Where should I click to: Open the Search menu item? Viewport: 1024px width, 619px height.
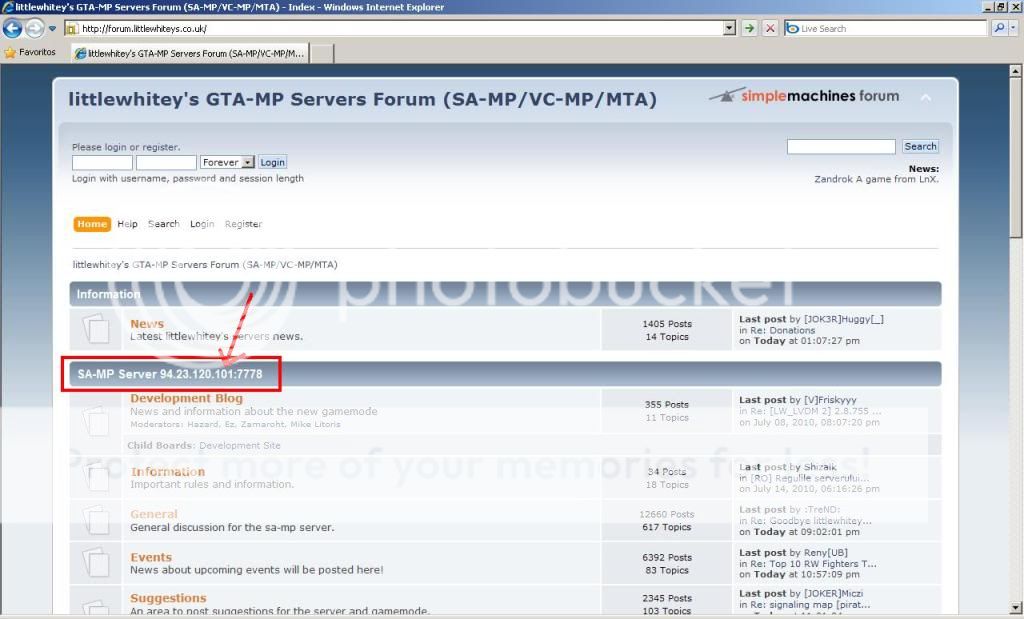163,224
